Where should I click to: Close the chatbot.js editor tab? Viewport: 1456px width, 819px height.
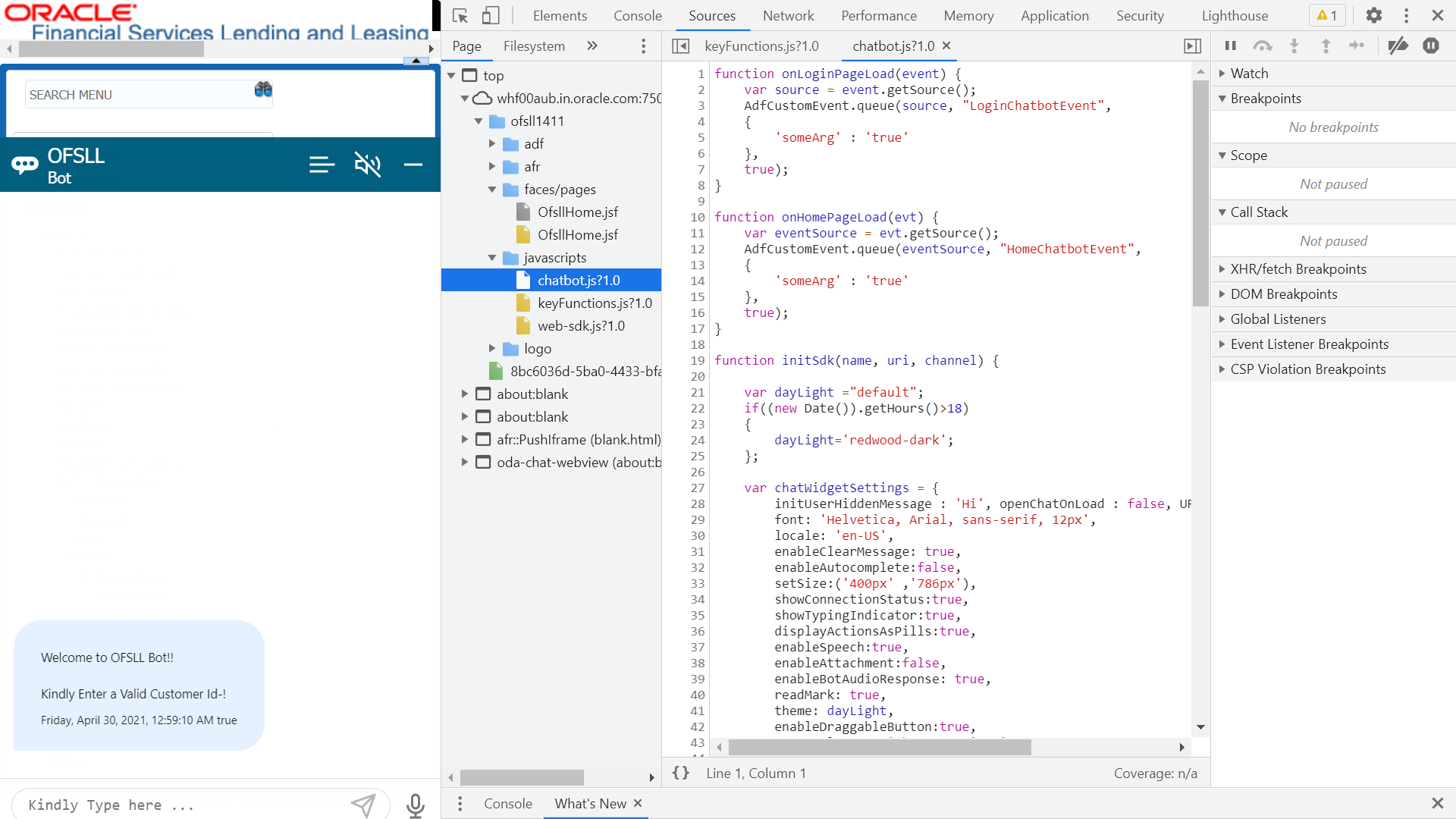946,45
